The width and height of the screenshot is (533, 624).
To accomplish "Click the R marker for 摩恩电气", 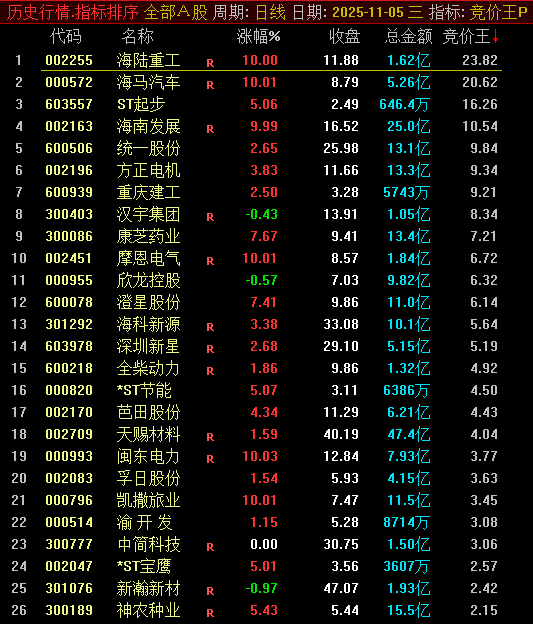I will 210,261.
